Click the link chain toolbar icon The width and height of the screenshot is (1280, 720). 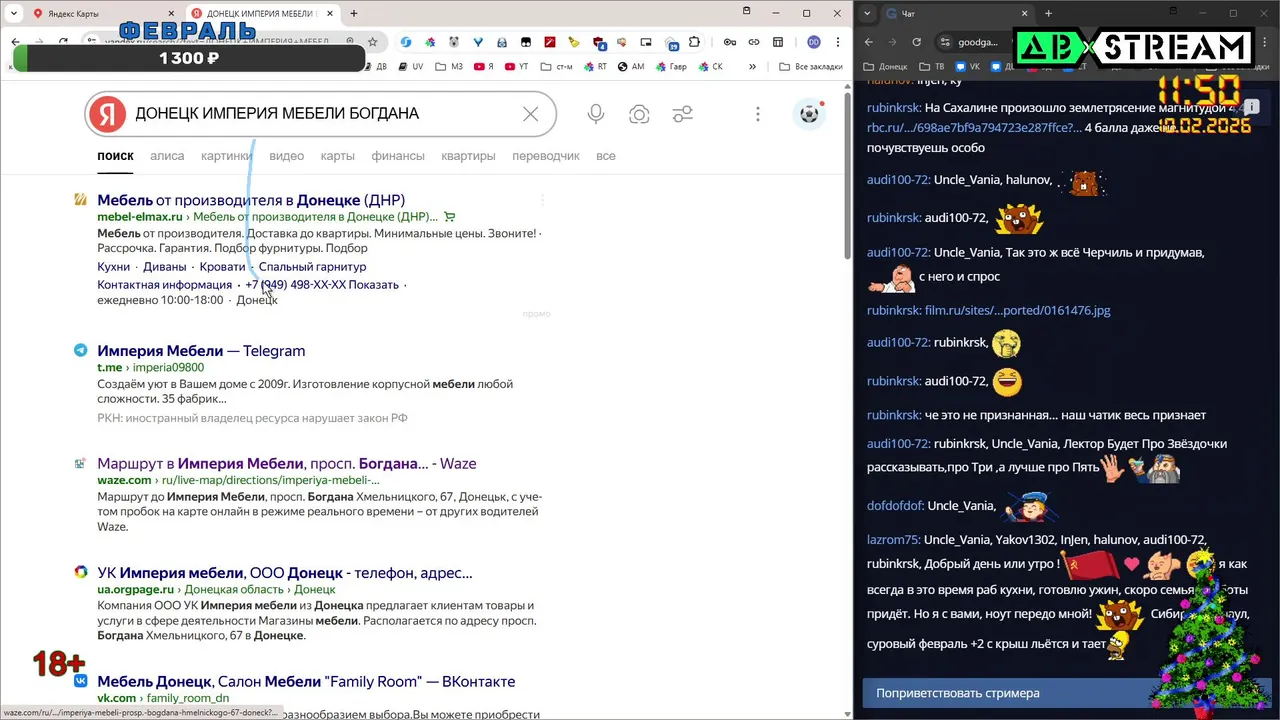coord(753,42)
